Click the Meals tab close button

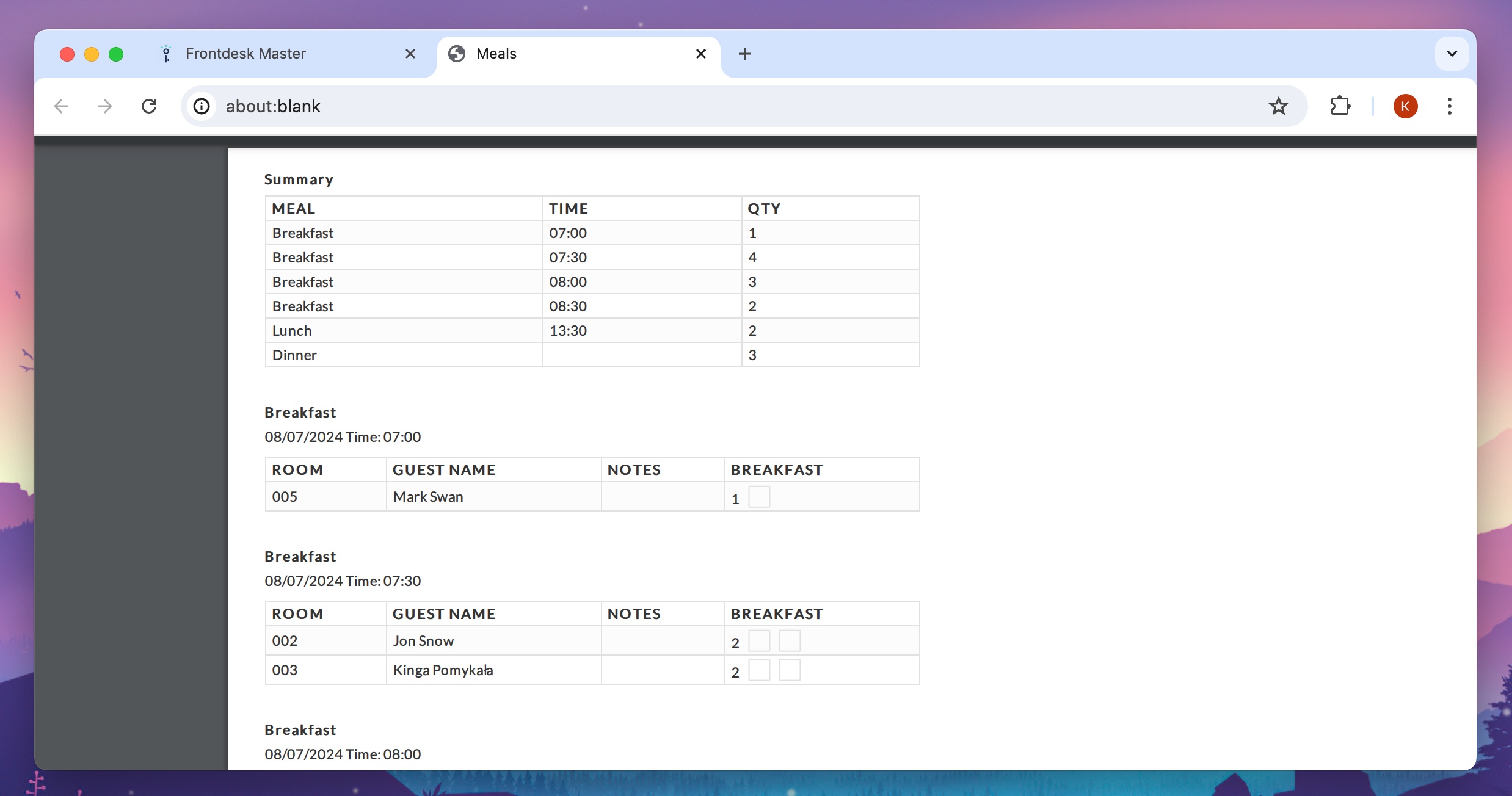click(701, 54)
